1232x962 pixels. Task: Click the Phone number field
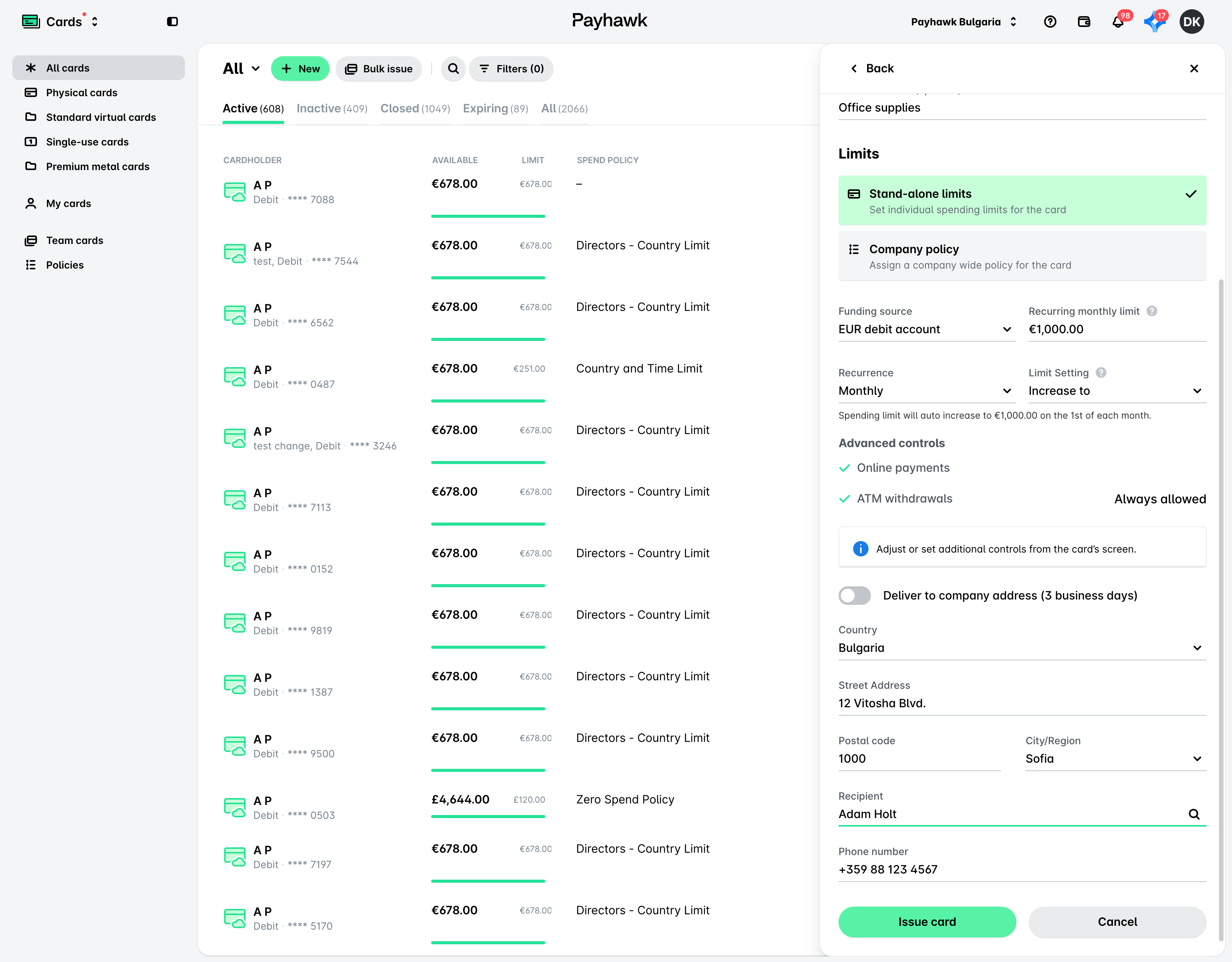click(1021, 870)
